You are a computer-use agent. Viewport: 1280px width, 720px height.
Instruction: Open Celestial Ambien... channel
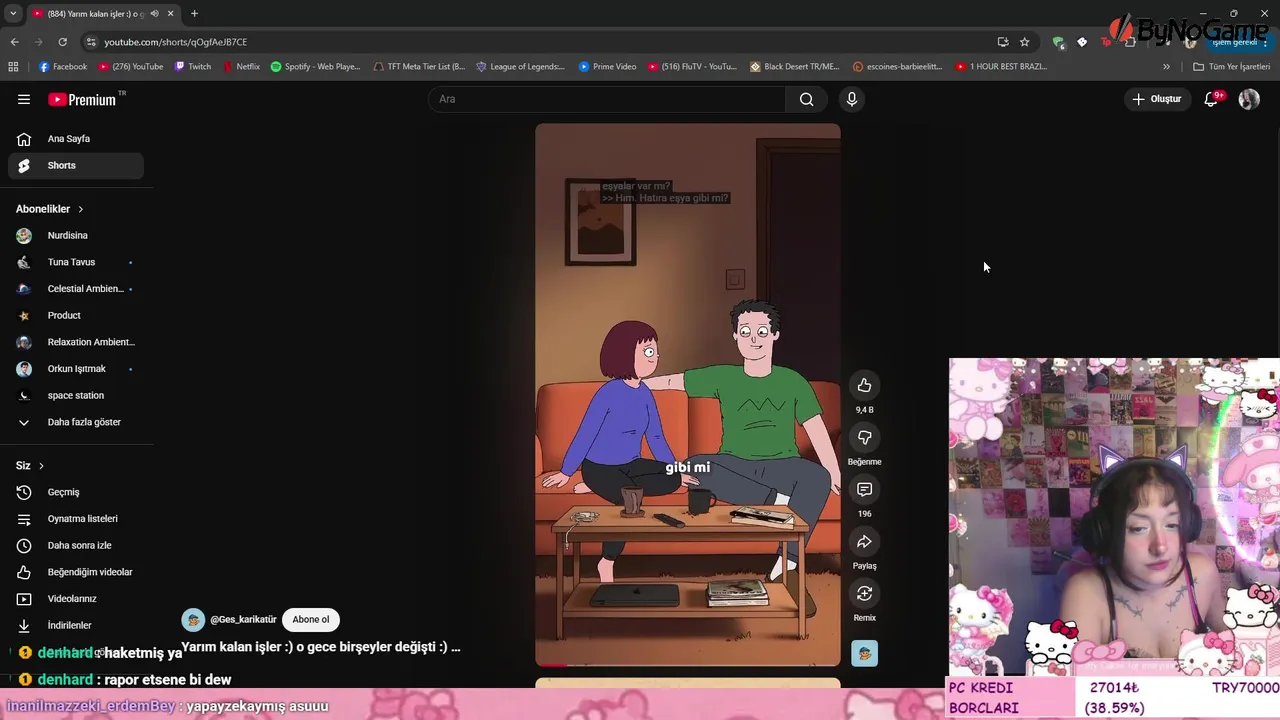click(x=76, y=289)
